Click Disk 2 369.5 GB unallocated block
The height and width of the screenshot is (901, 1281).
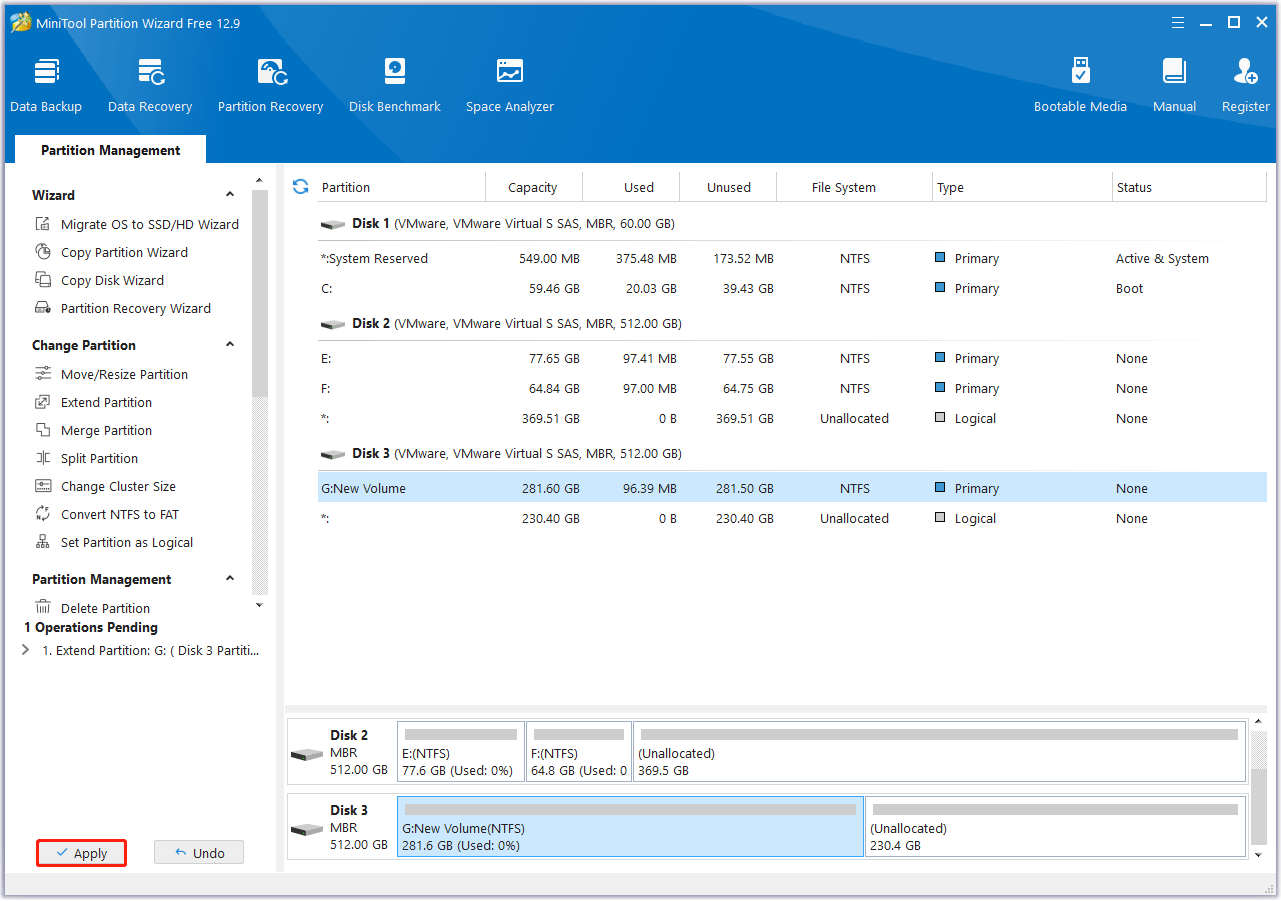tap(940, 751)
